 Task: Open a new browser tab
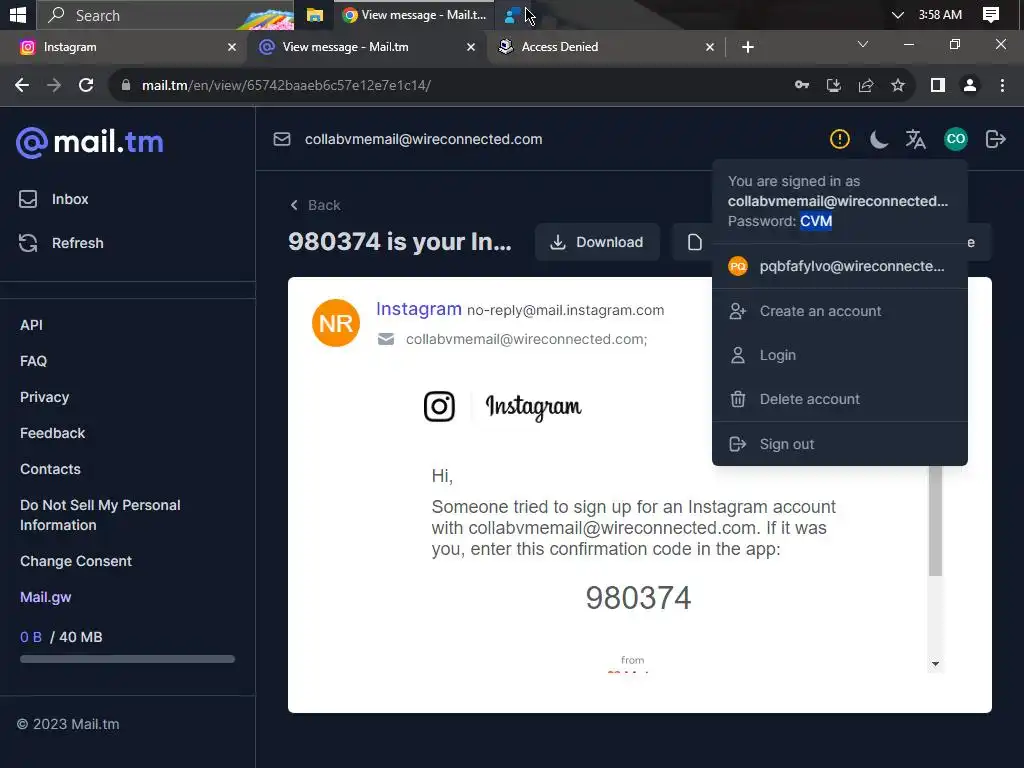point(748,47)
